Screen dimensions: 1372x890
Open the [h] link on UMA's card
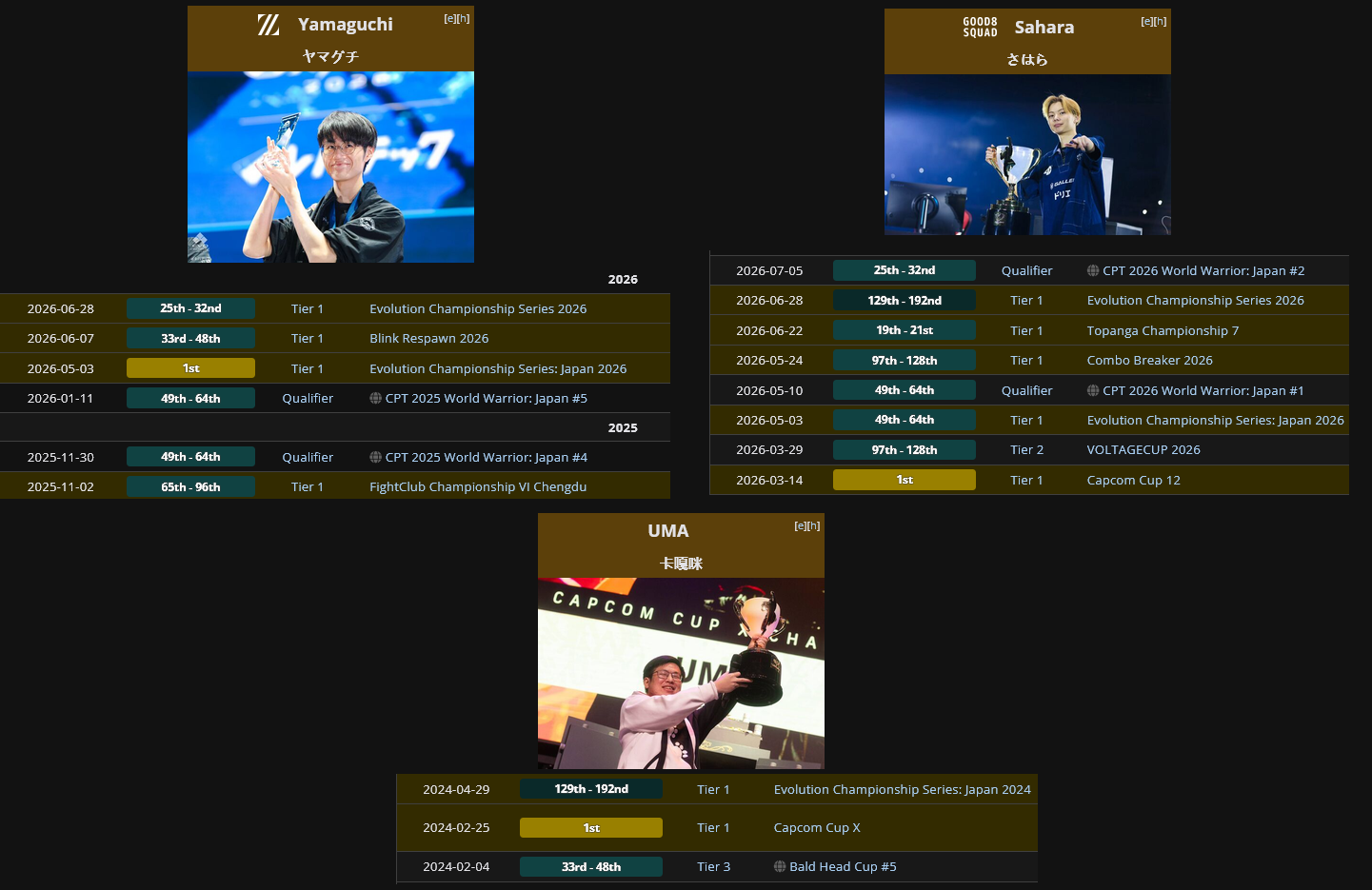(814, 525)
